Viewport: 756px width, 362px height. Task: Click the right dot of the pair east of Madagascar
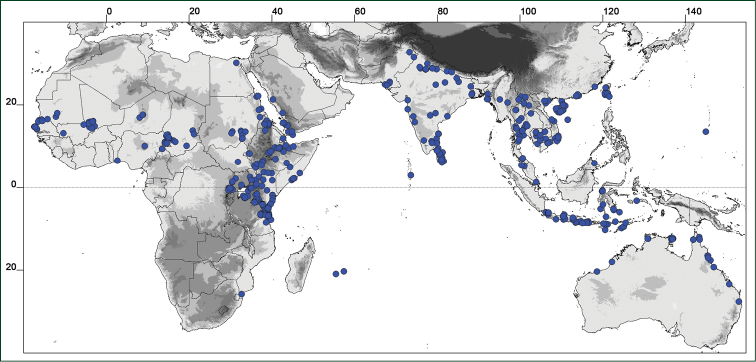[x=344, y=271]
